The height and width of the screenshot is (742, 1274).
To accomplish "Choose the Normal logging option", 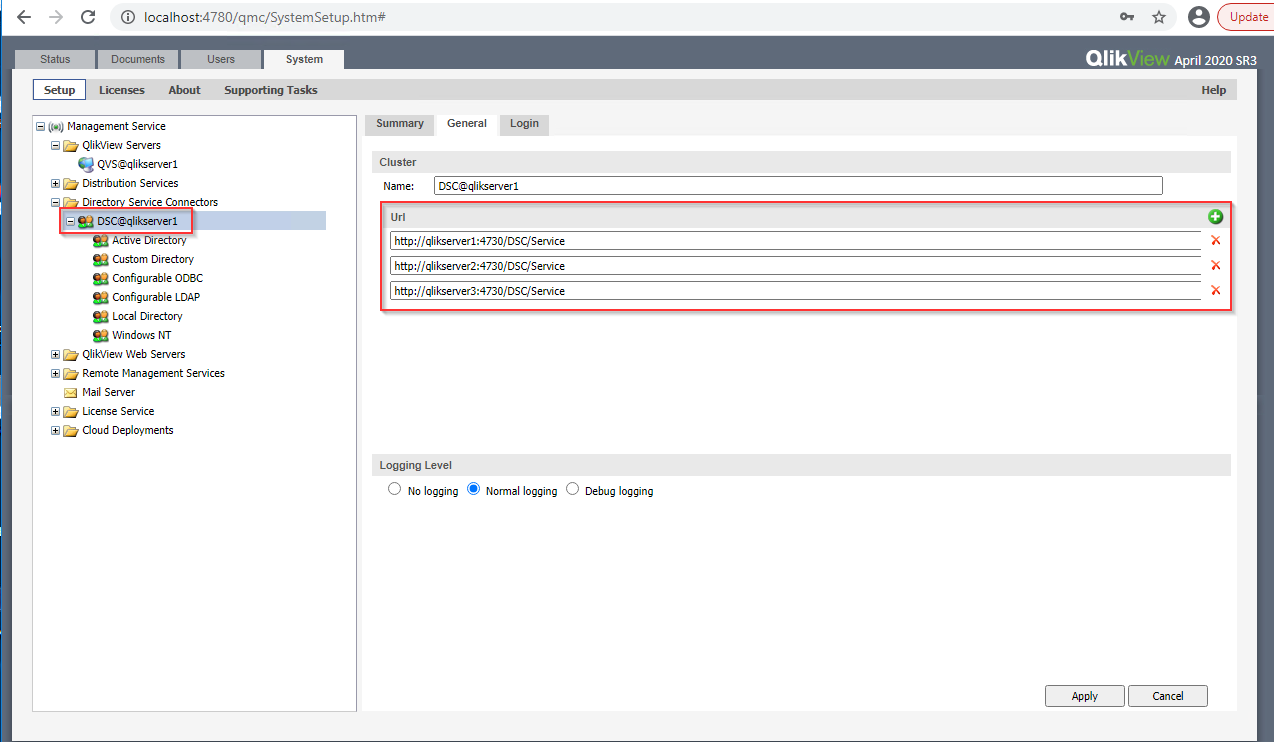I will tap(474, 490).
